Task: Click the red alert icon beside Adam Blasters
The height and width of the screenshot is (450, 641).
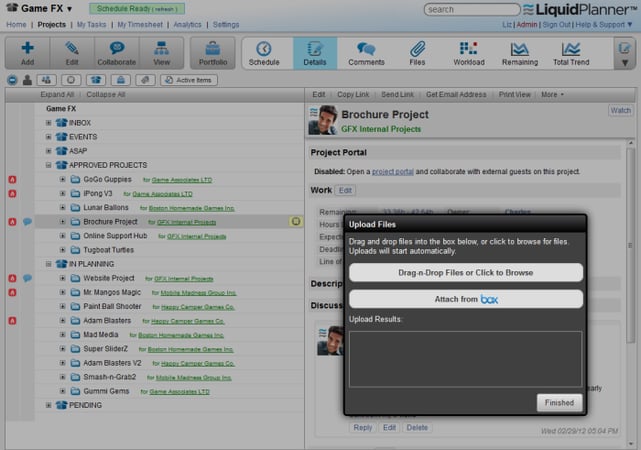Action: pos(13,321)
